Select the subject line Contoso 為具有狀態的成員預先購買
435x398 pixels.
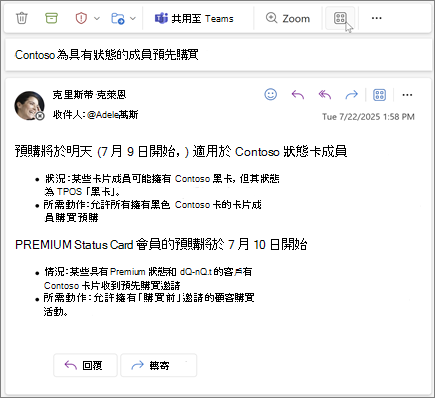coord(107,55)
